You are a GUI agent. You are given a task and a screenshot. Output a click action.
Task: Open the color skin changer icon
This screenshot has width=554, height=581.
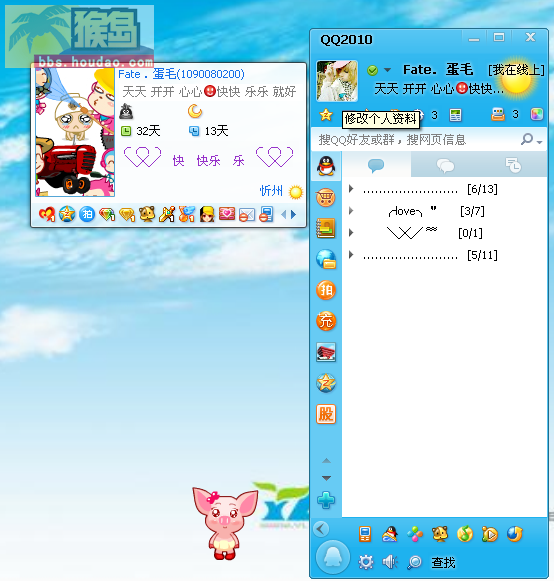537,114
